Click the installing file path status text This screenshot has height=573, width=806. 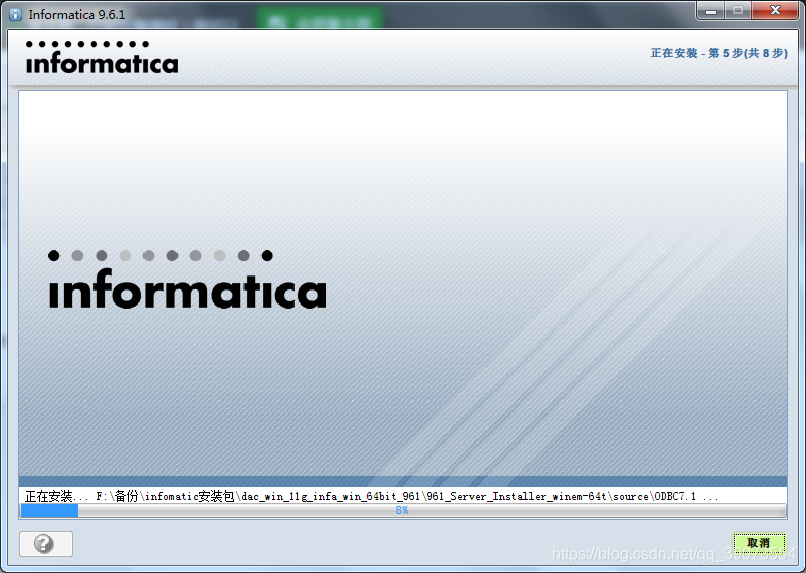[371, 496]
